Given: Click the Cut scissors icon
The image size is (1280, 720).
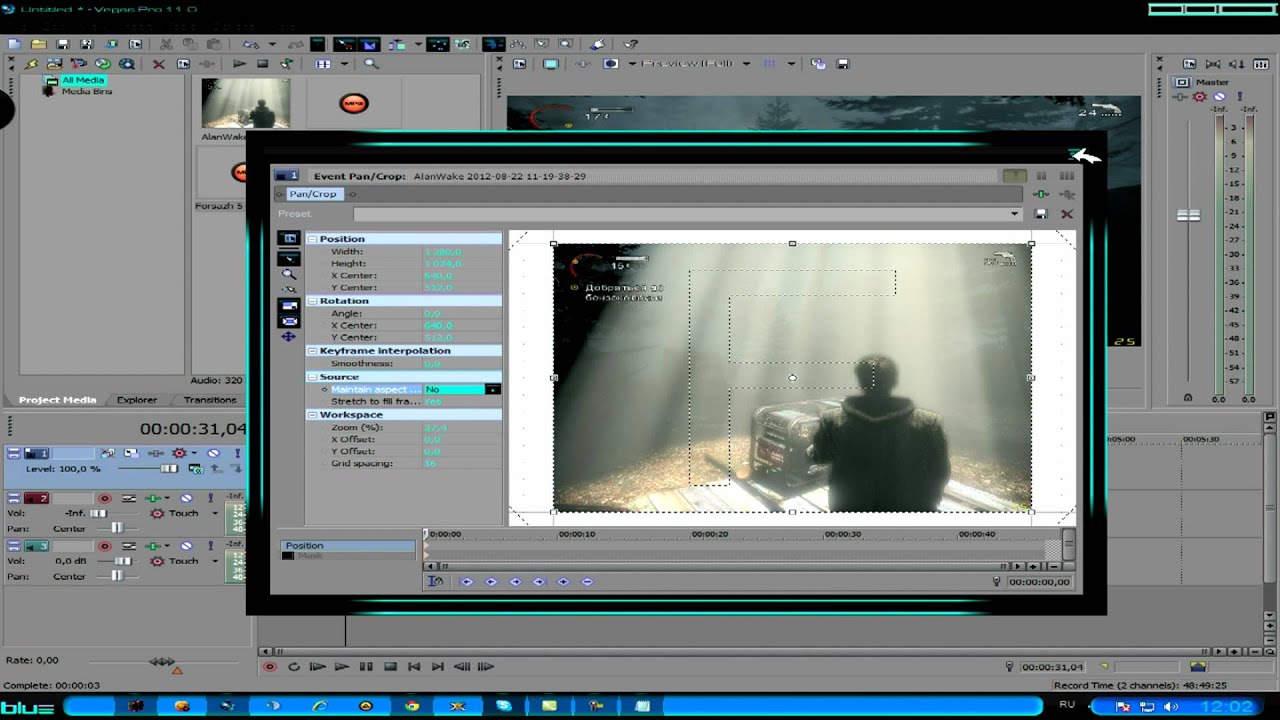Looking at the screenshot, I should click(x=166, y=44).
